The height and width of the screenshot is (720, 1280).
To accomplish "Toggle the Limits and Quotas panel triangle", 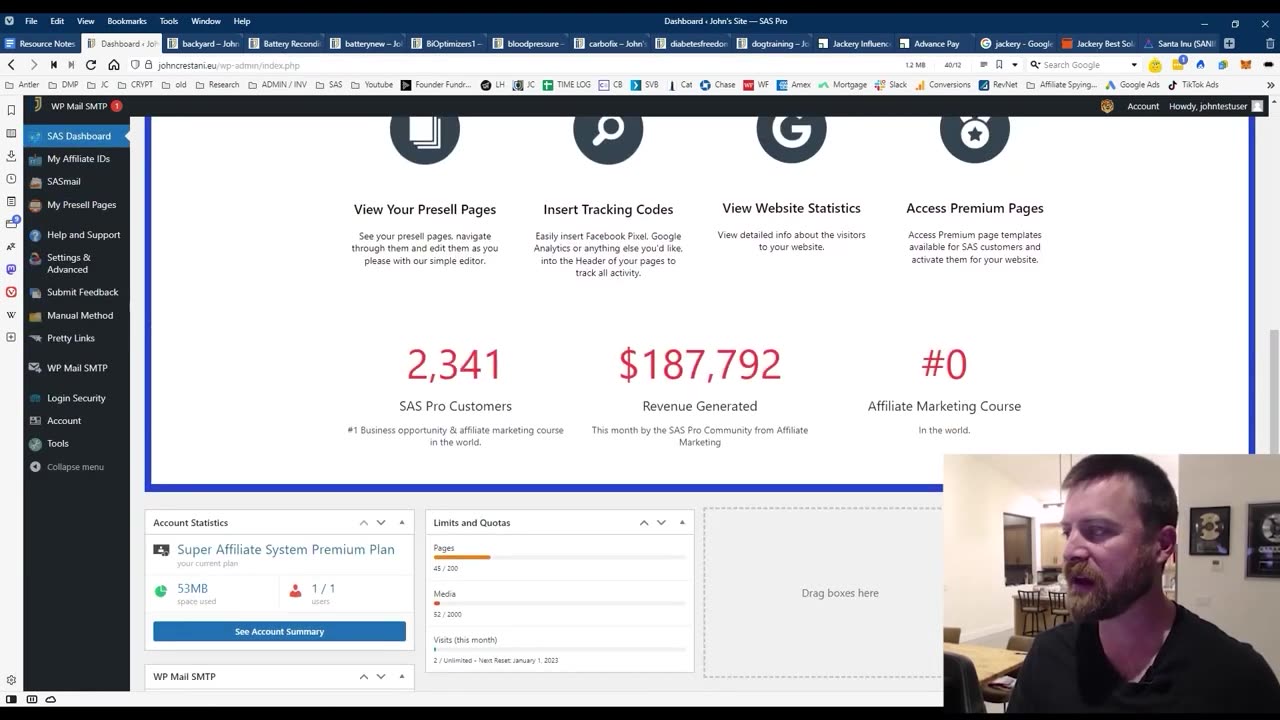I will 682,523.
